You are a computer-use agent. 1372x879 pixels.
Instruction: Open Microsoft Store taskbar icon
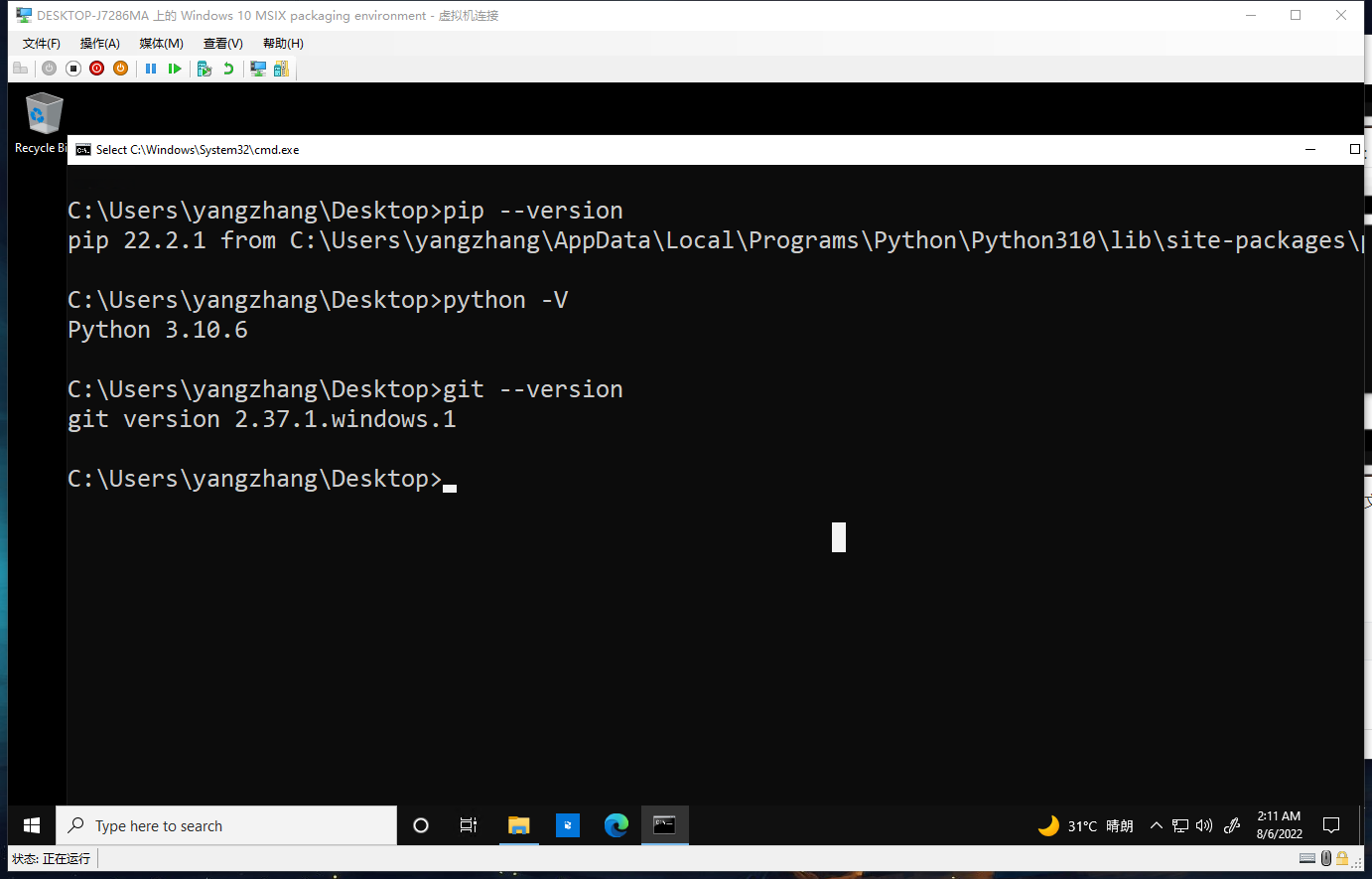(x=568, y=825)
